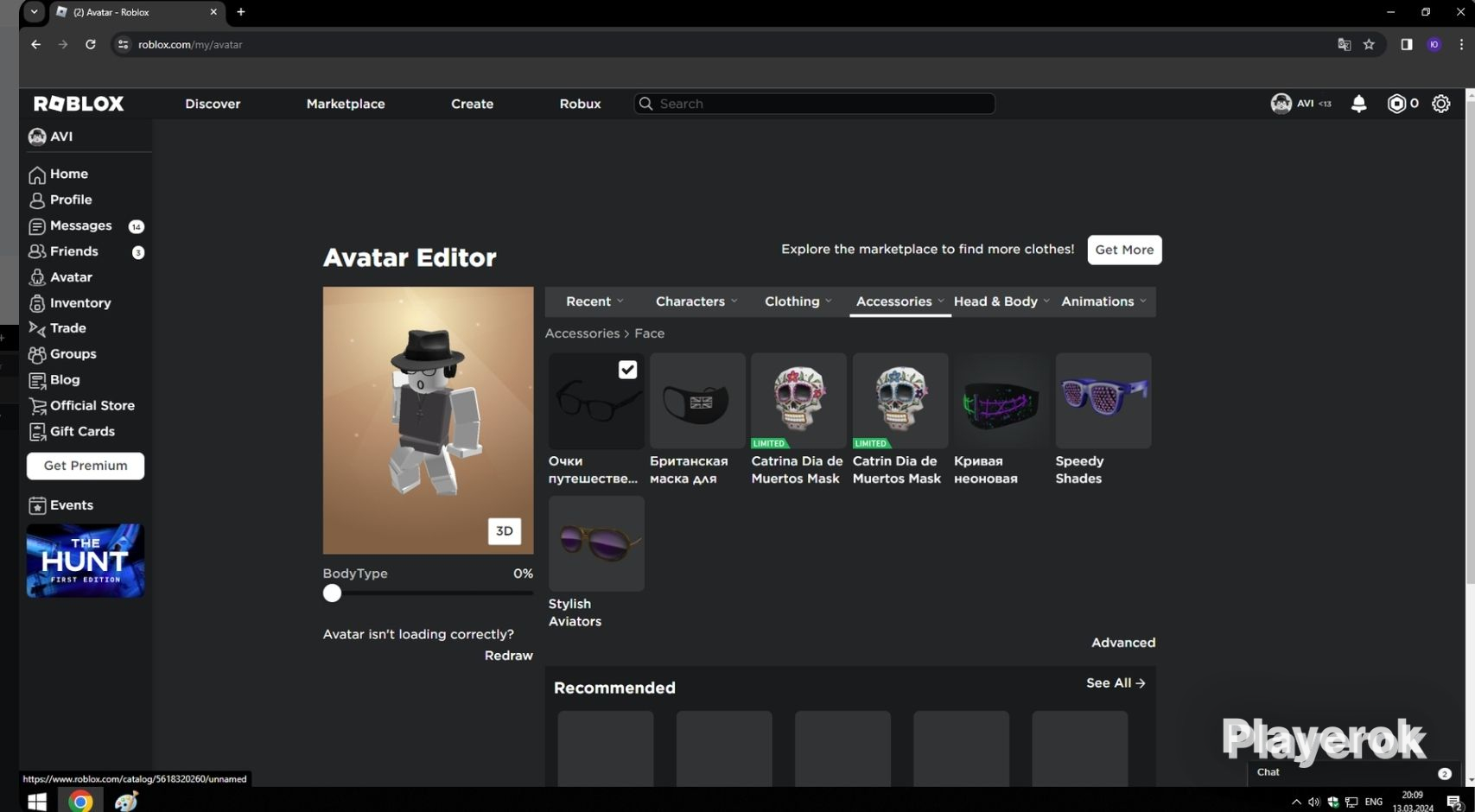The height and width of the screenshot is (812, 1475).
Task: Bookmark this page with star icon
Action: point(1369,44)
